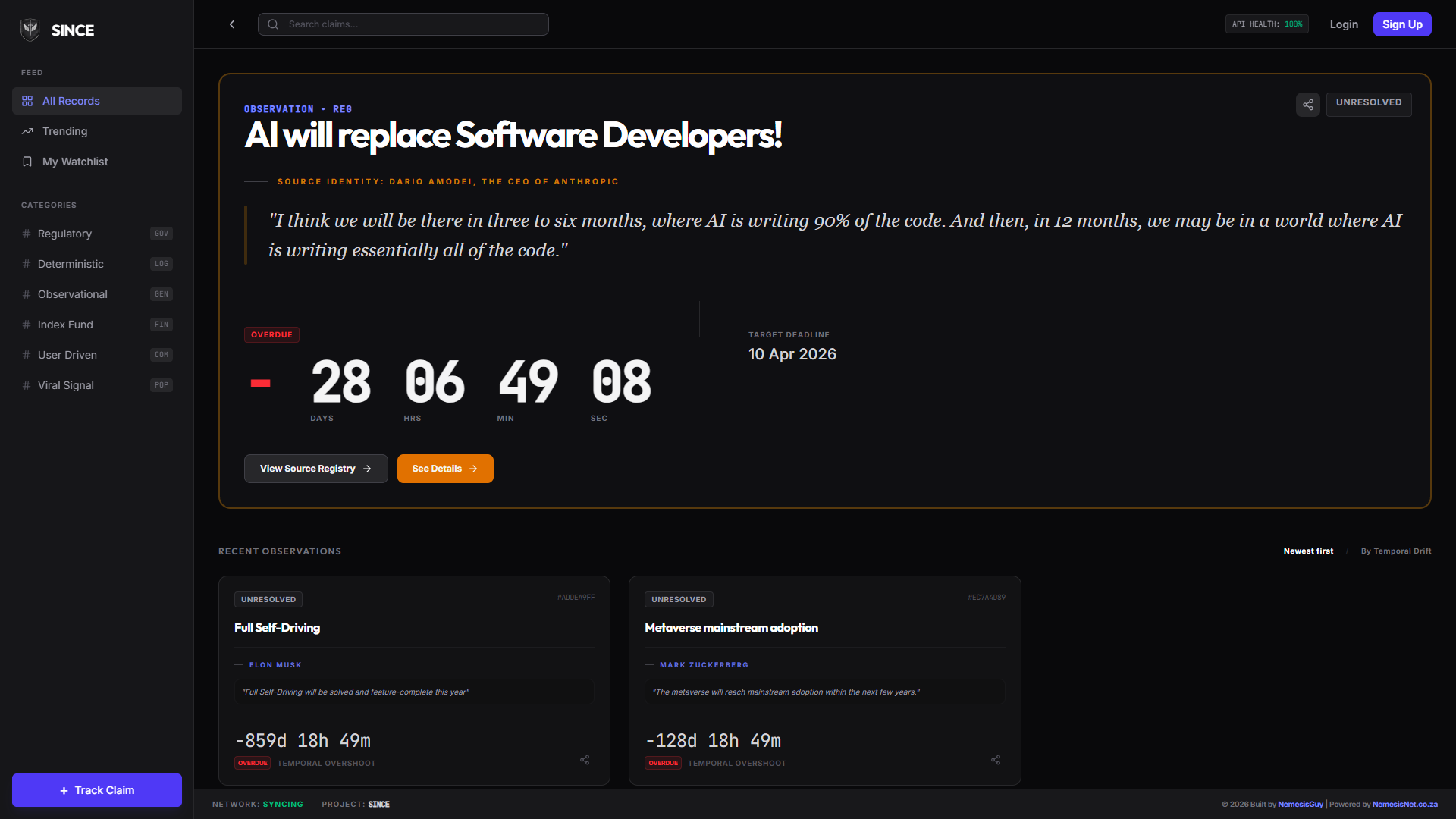Click the GOV tag next to Regulatory

pos(162,234)
